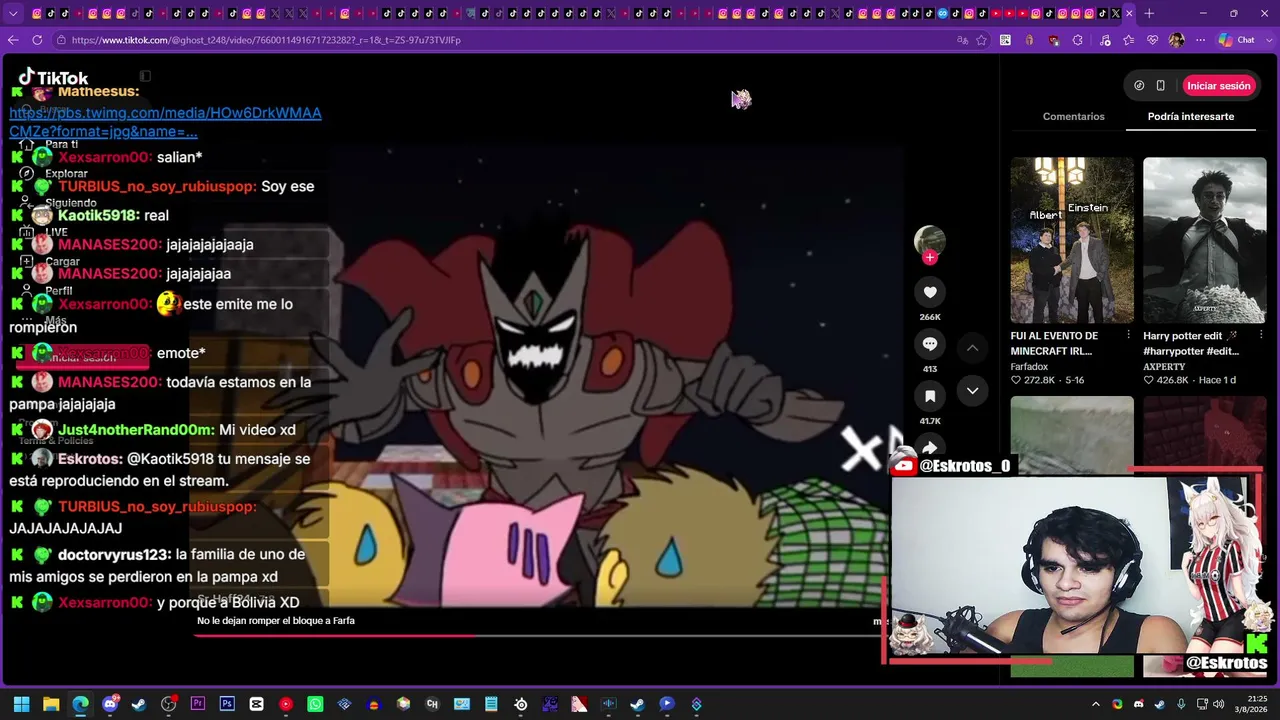Click the video progress bar
This screenshot has height=720, width=1280.
538,635
